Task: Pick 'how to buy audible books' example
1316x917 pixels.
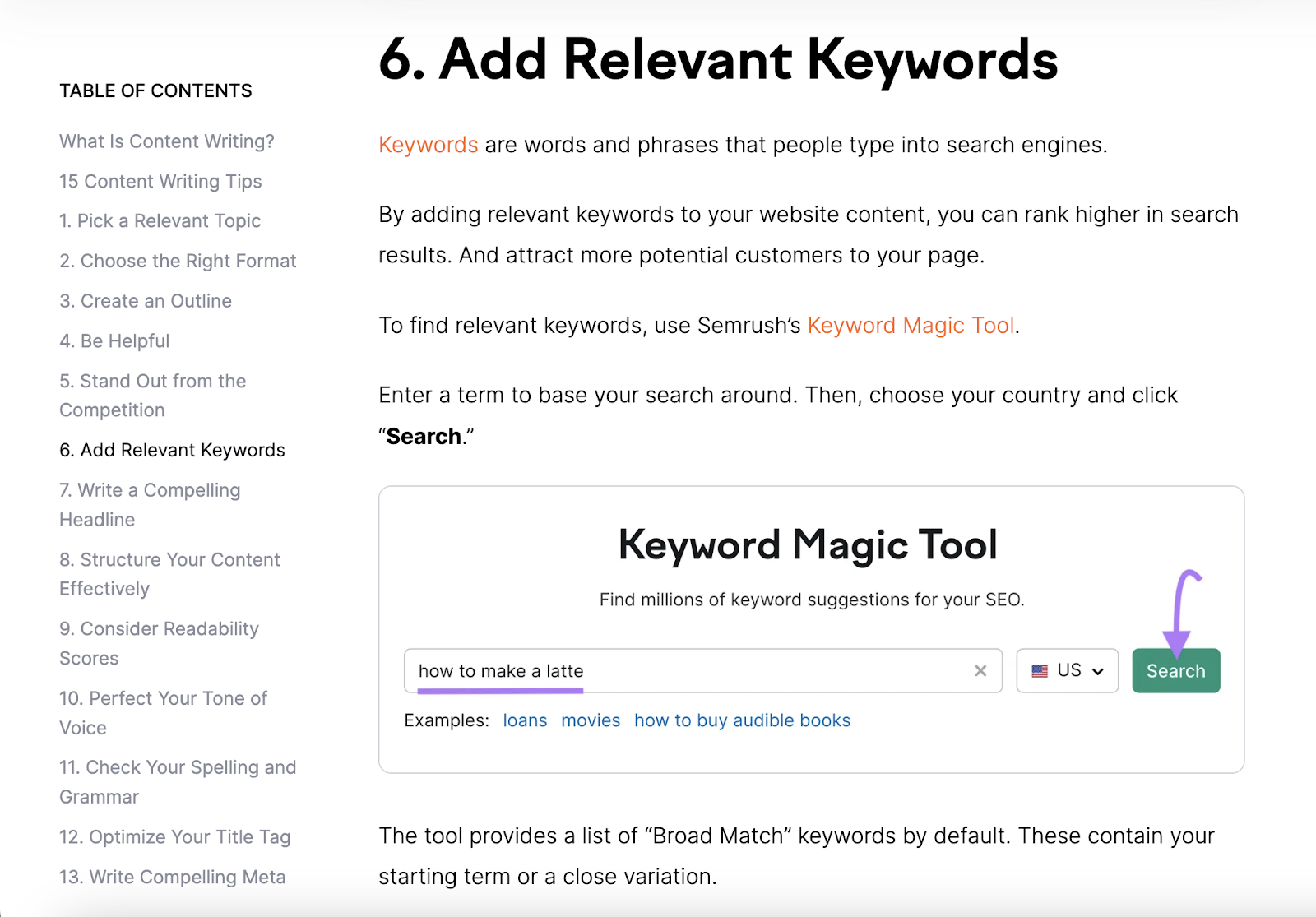Action: [742, 720]
